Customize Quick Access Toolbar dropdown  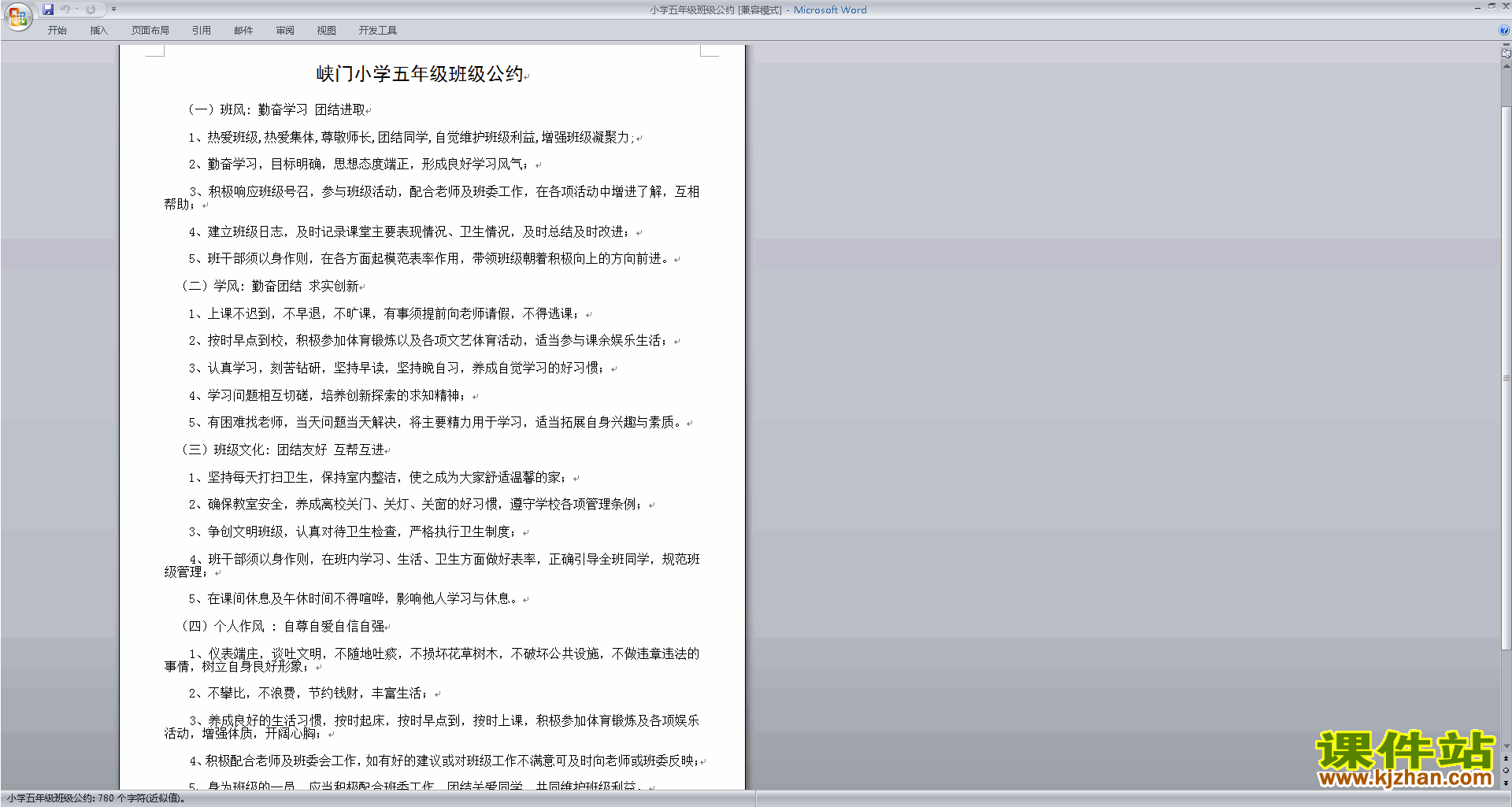click(x=113, y=9)
